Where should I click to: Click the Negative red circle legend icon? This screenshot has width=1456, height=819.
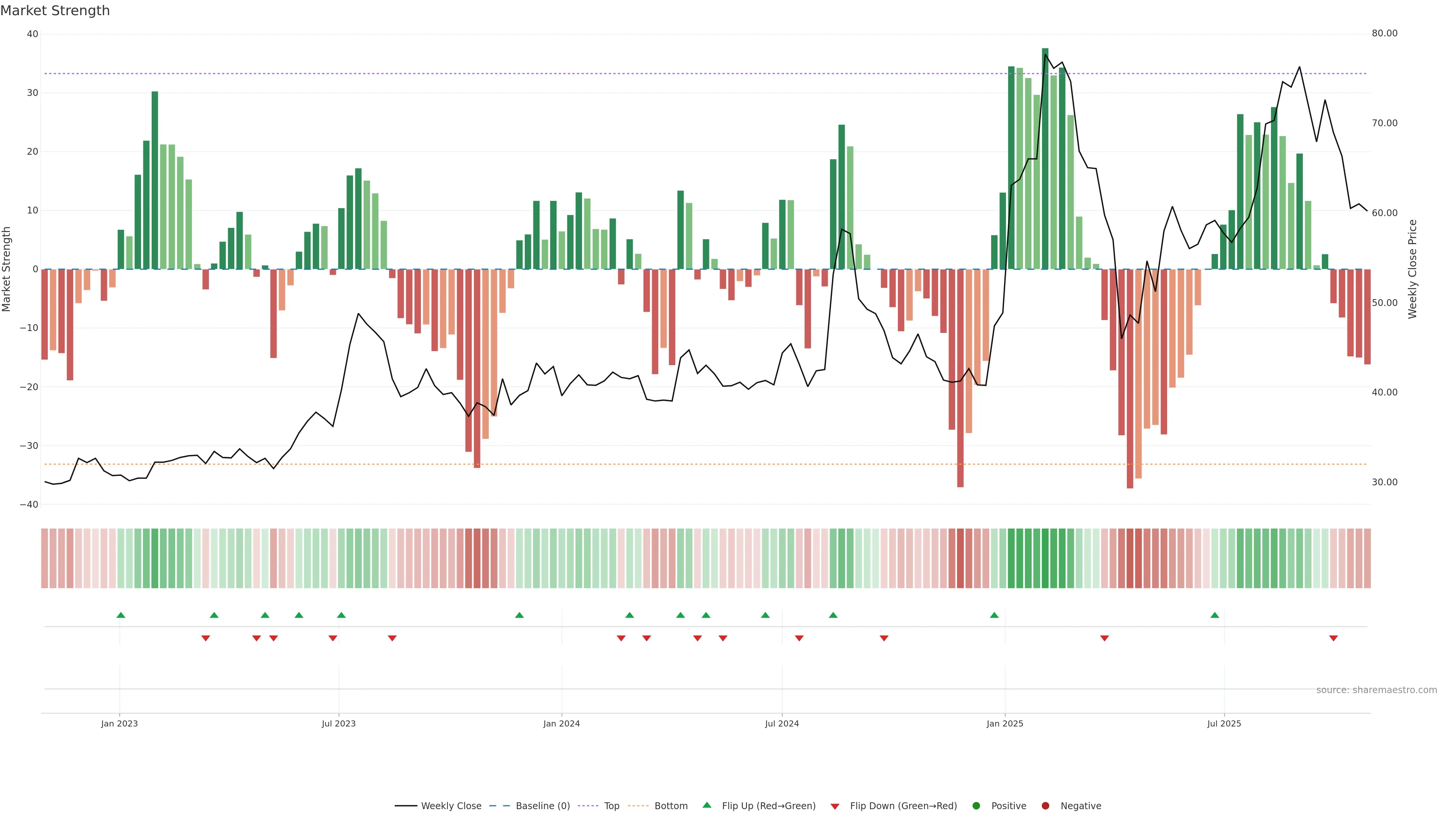[x=1045, y=806]
